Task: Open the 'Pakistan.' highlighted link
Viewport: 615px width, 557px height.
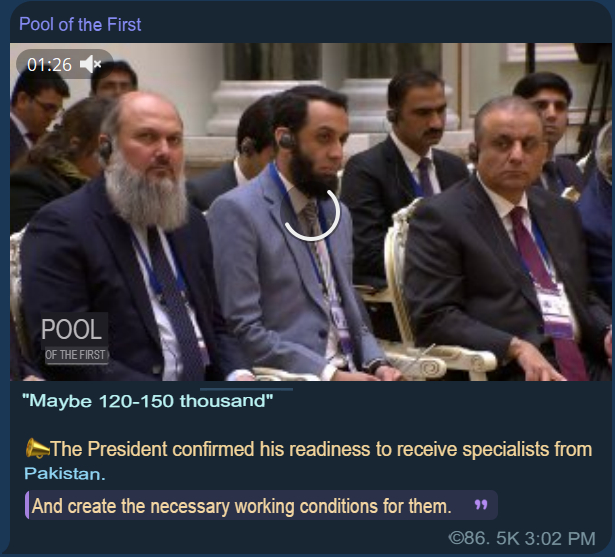Action: coord(65,474)
